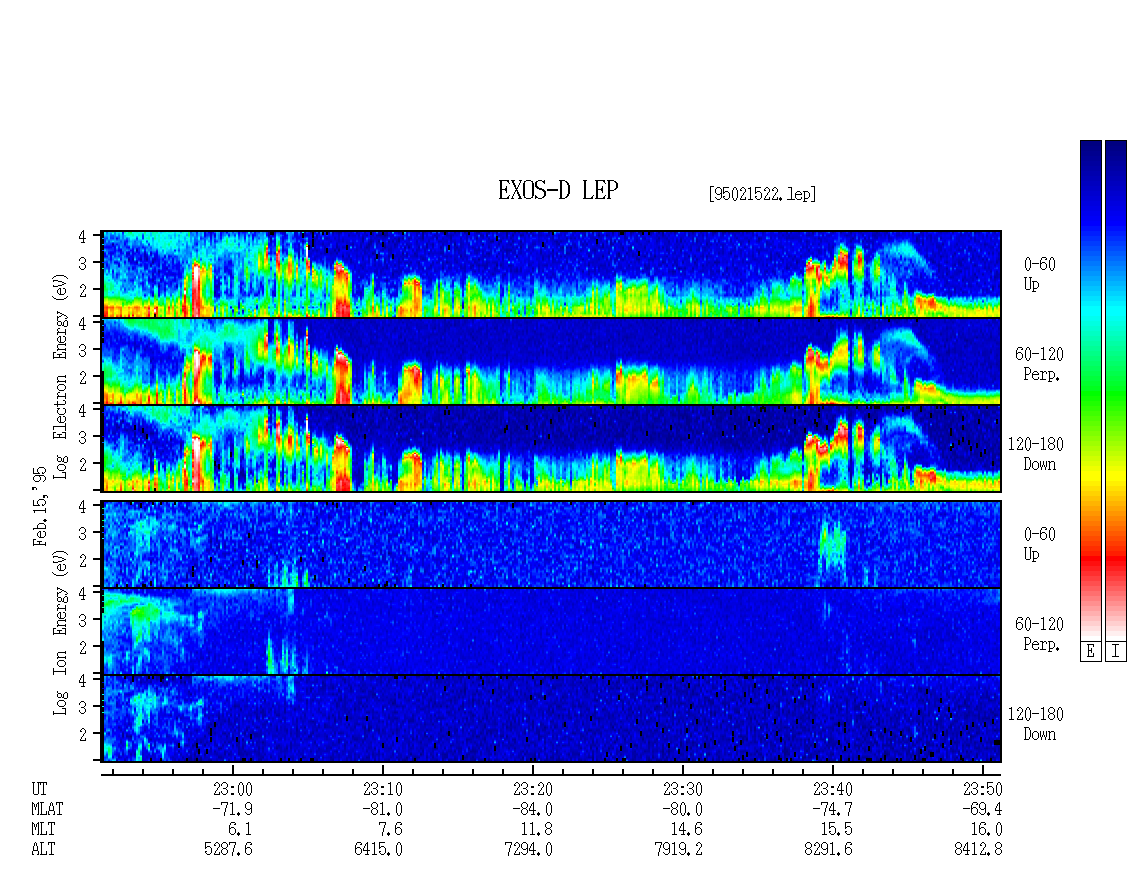Click the ALT row label

coord(43,850)
